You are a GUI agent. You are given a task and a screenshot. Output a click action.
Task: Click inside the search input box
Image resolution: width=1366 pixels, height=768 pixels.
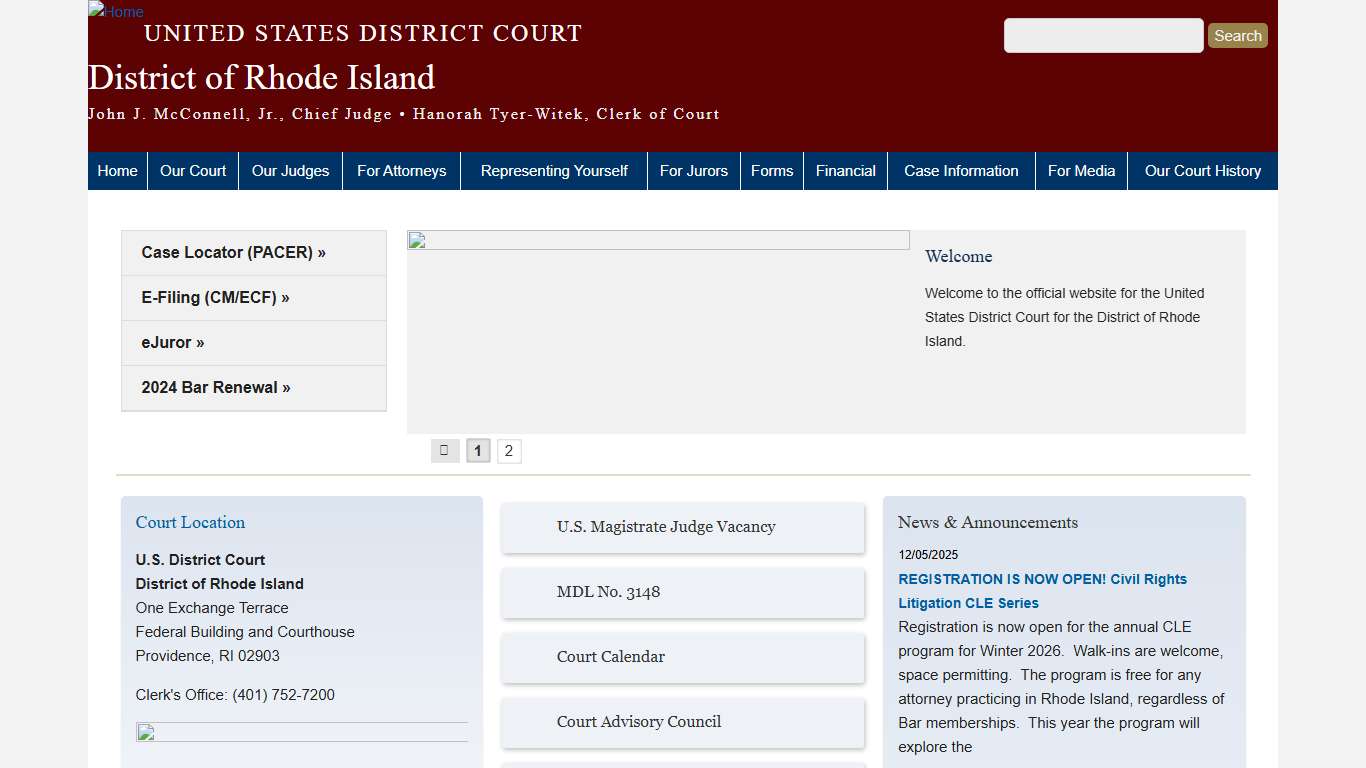(x=1103, y=35)
